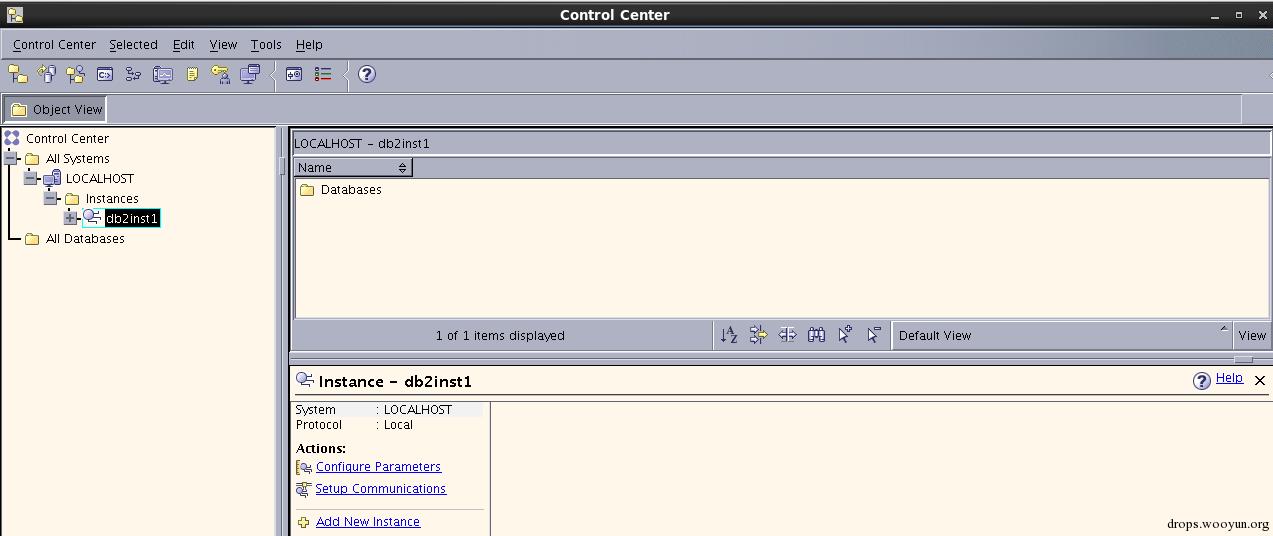Open the Health Center monitor icon

tap(163, 74)
